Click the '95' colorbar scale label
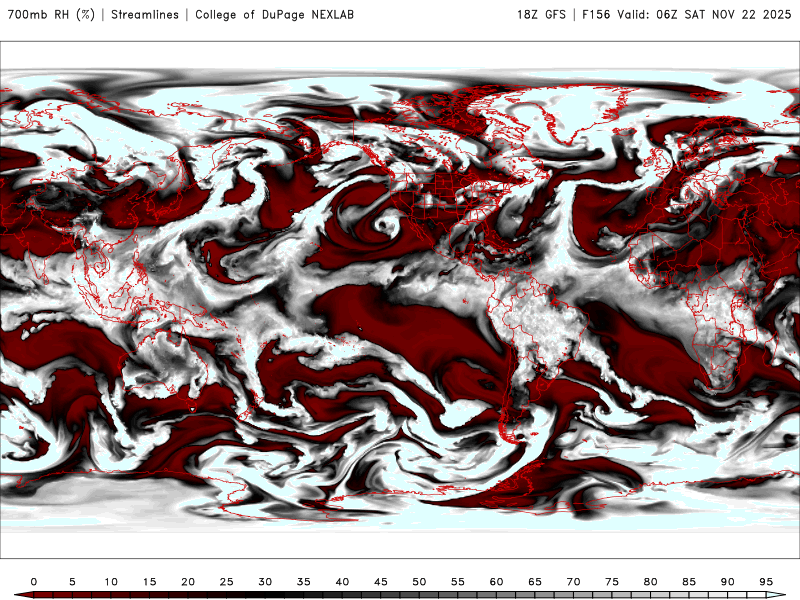 766,582
